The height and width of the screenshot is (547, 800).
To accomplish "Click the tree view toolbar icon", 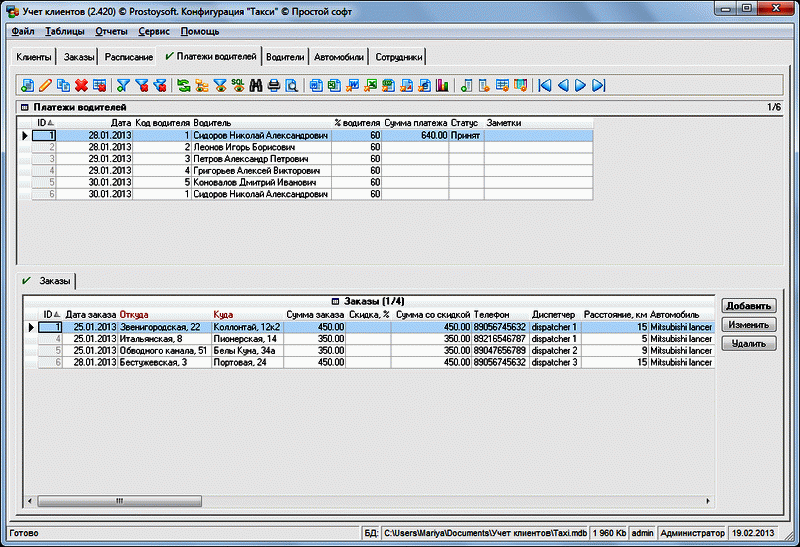I will click(202, 85).
